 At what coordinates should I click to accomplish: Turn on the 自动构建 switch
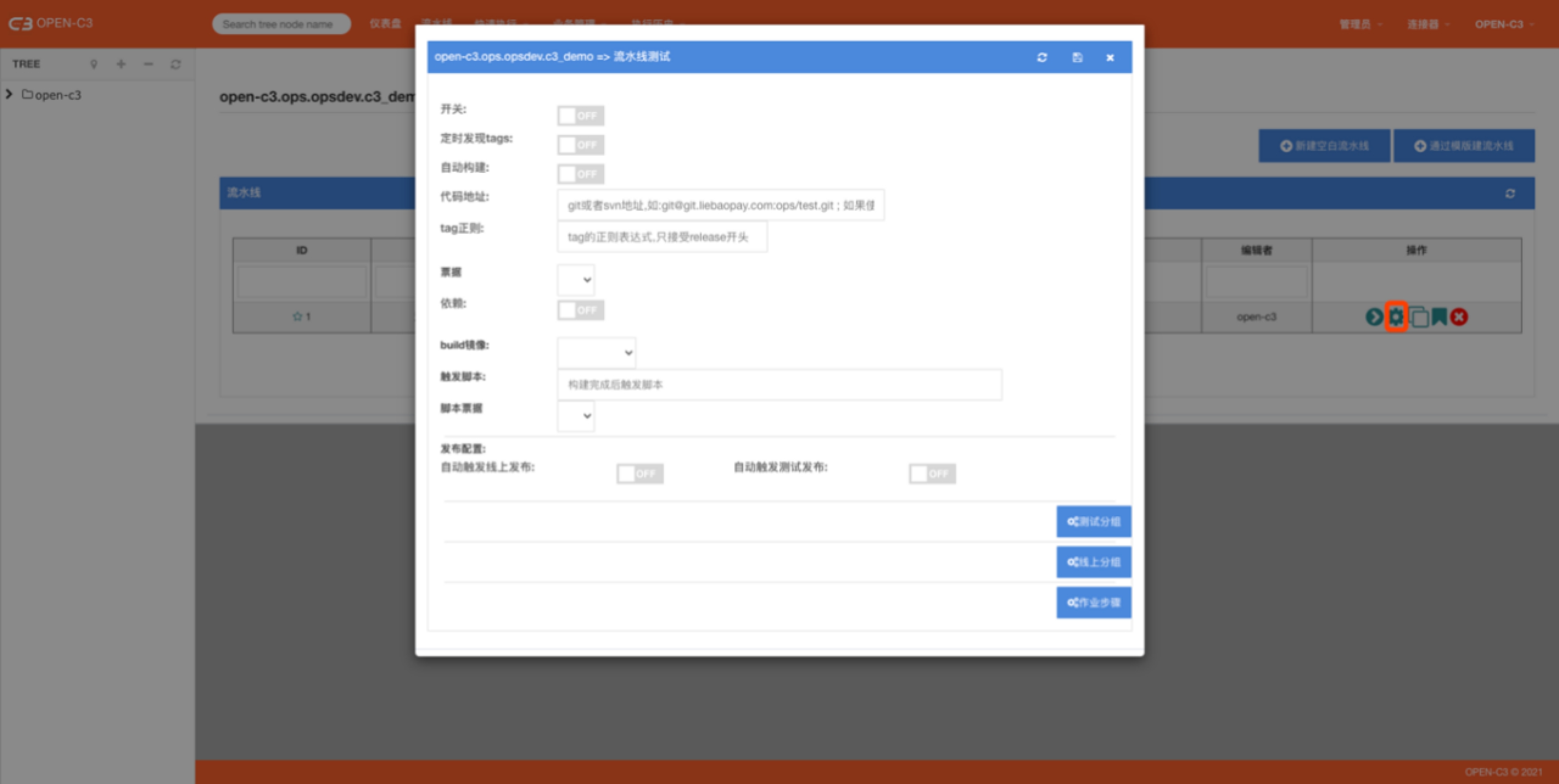[580, 174]
